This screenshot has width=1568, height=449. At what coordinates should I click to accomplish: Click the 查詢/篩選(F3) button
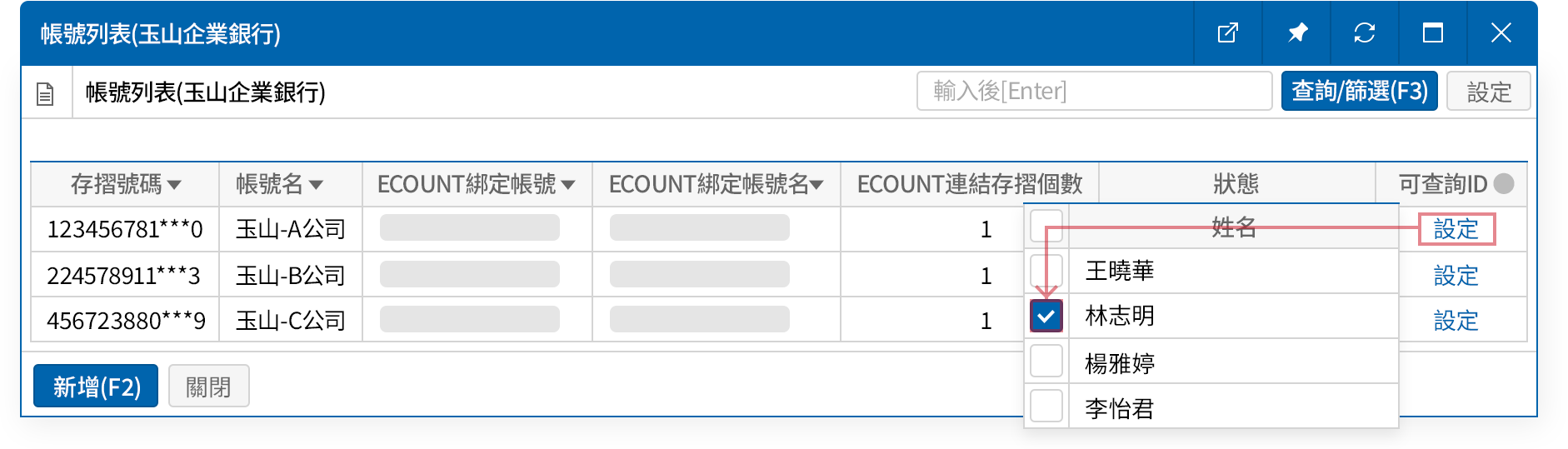1359,91
